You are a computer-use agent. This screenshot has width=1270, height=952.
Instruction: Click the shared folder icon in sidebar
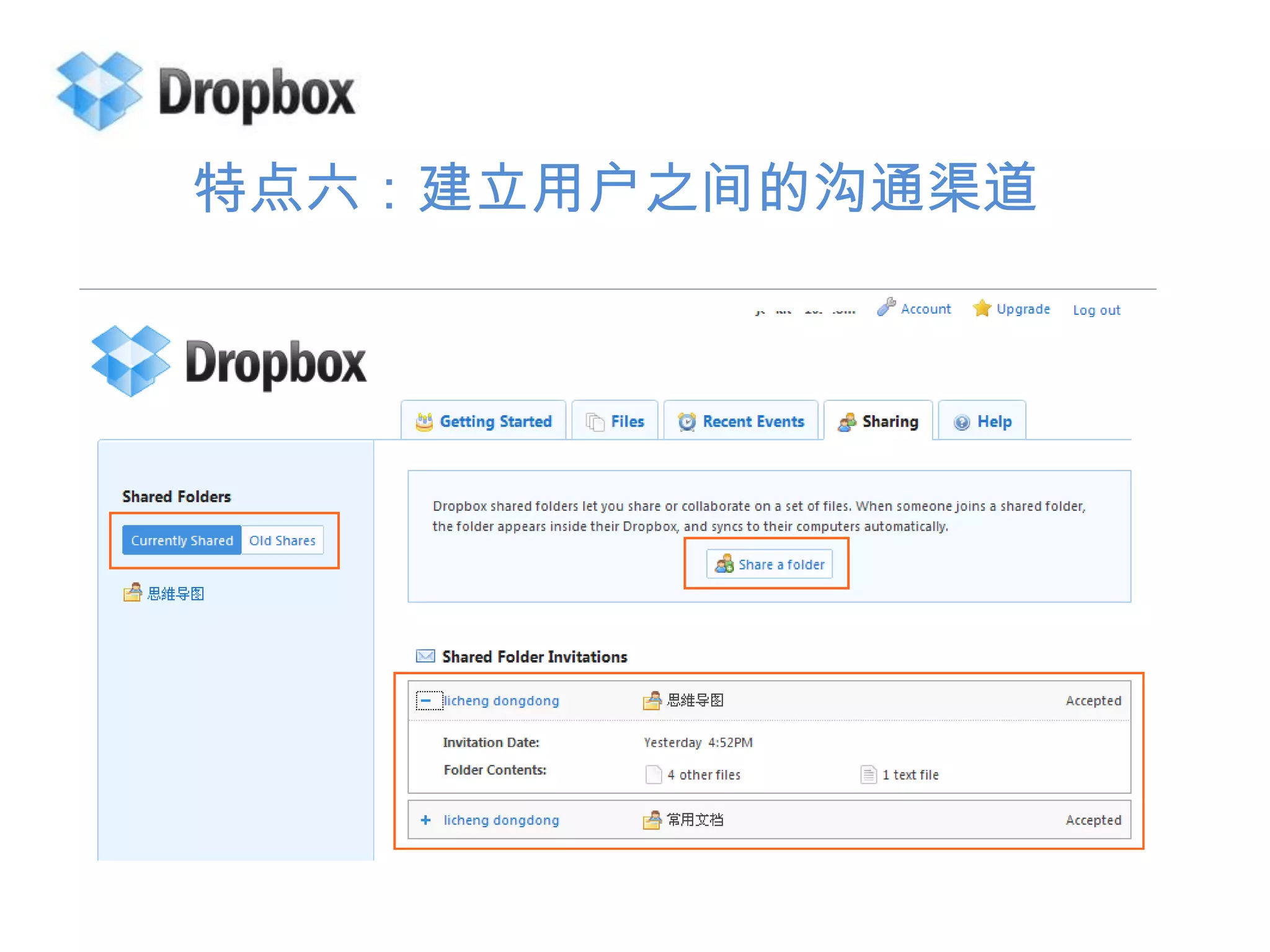tap(132, 593)
